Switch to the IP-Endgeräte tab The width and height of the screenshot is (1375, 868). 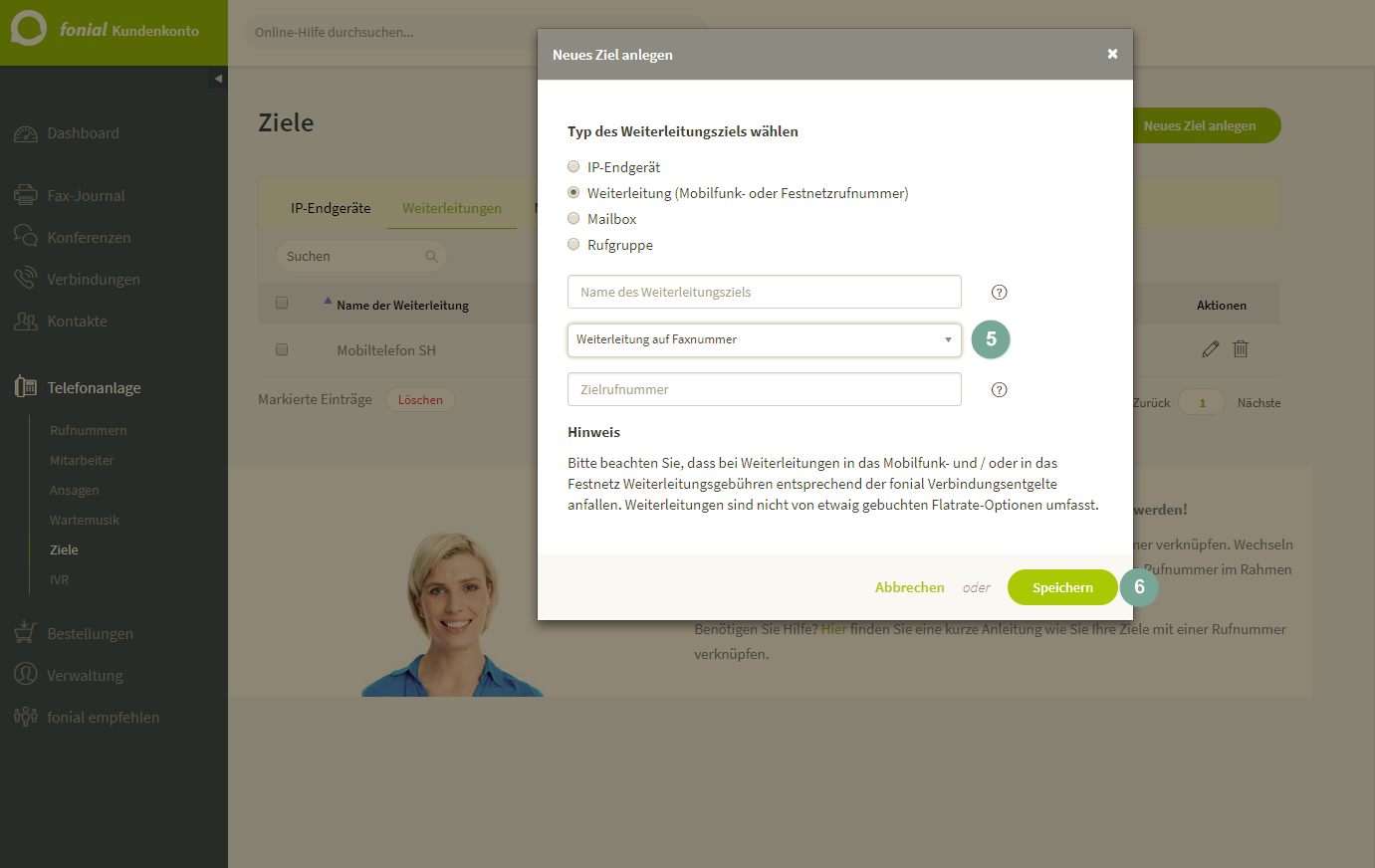[x=331, y=208]
